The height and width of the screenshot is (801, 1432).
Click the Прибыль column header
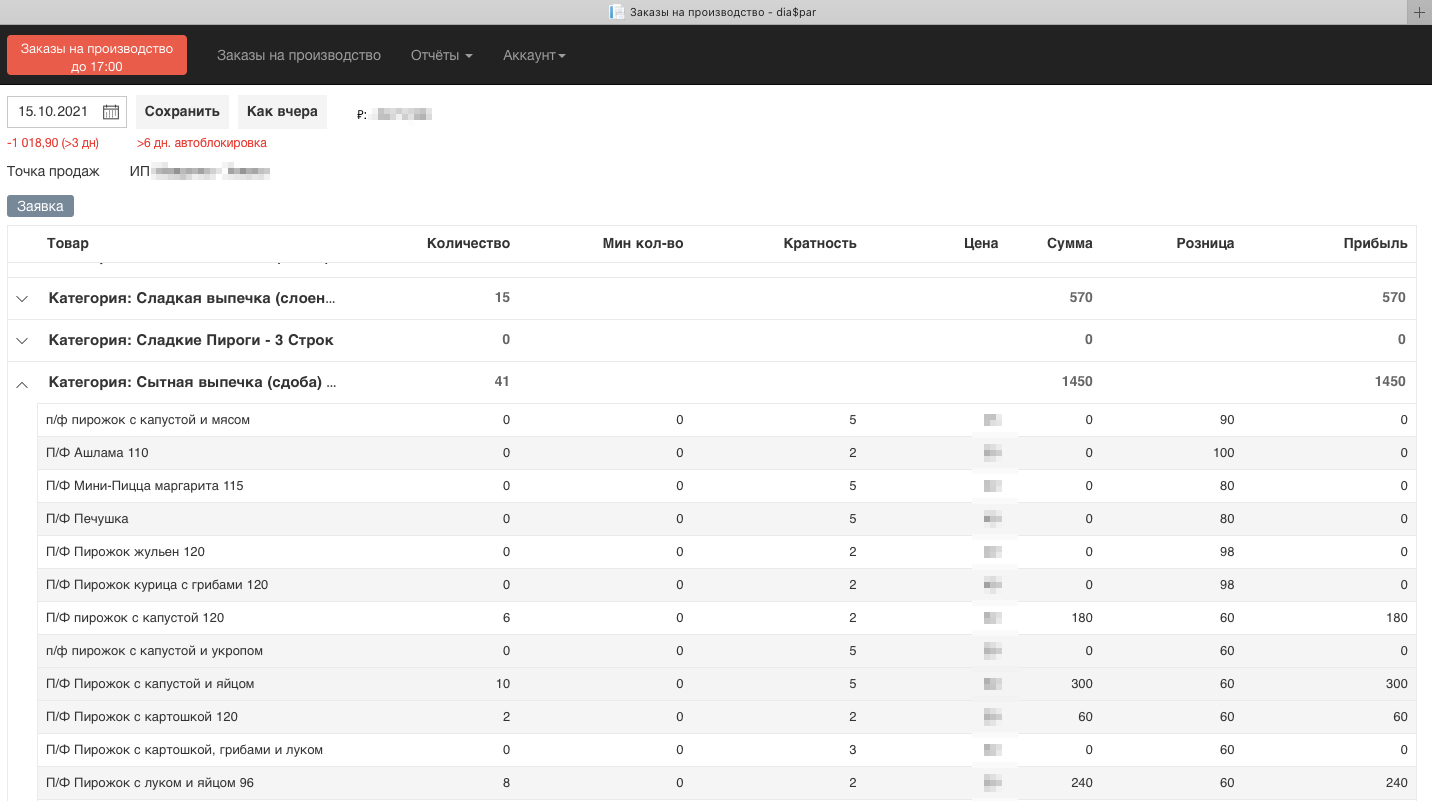click(x=1375, y=243)
